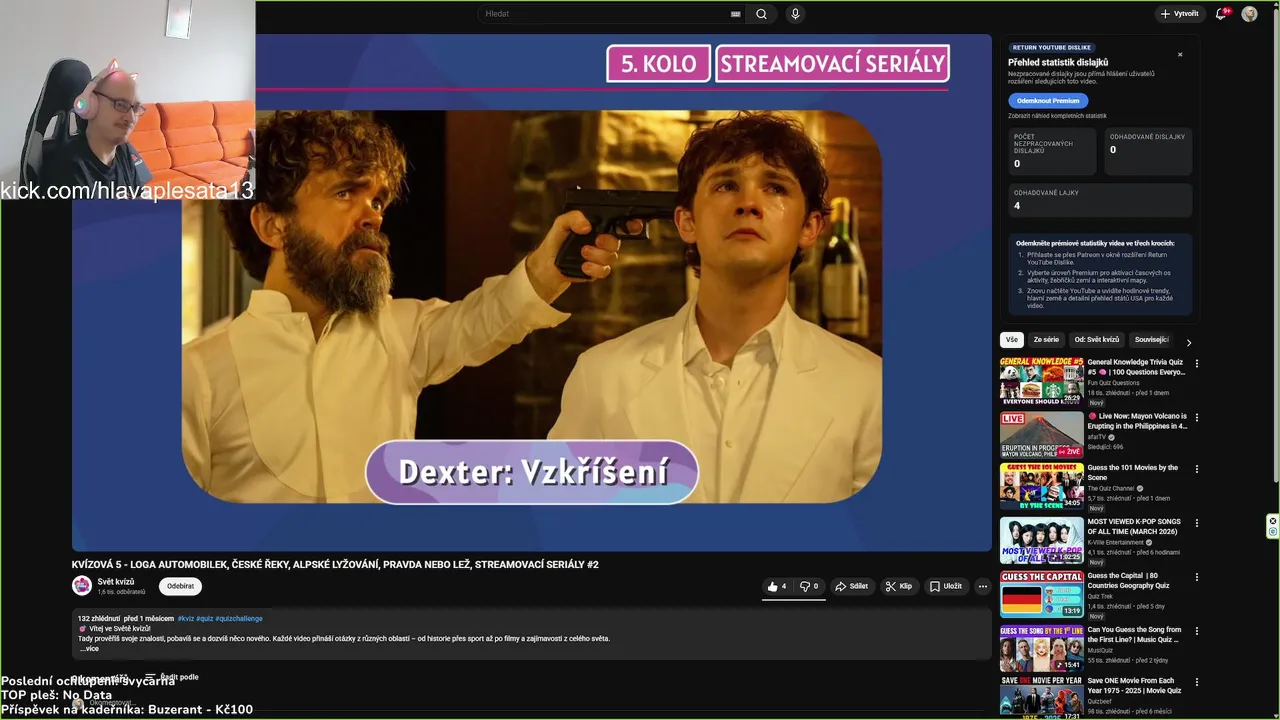Open options menu for Can You Guess the Song
This screenshot has height=720, width=1280.
[x=1197, y=632]
